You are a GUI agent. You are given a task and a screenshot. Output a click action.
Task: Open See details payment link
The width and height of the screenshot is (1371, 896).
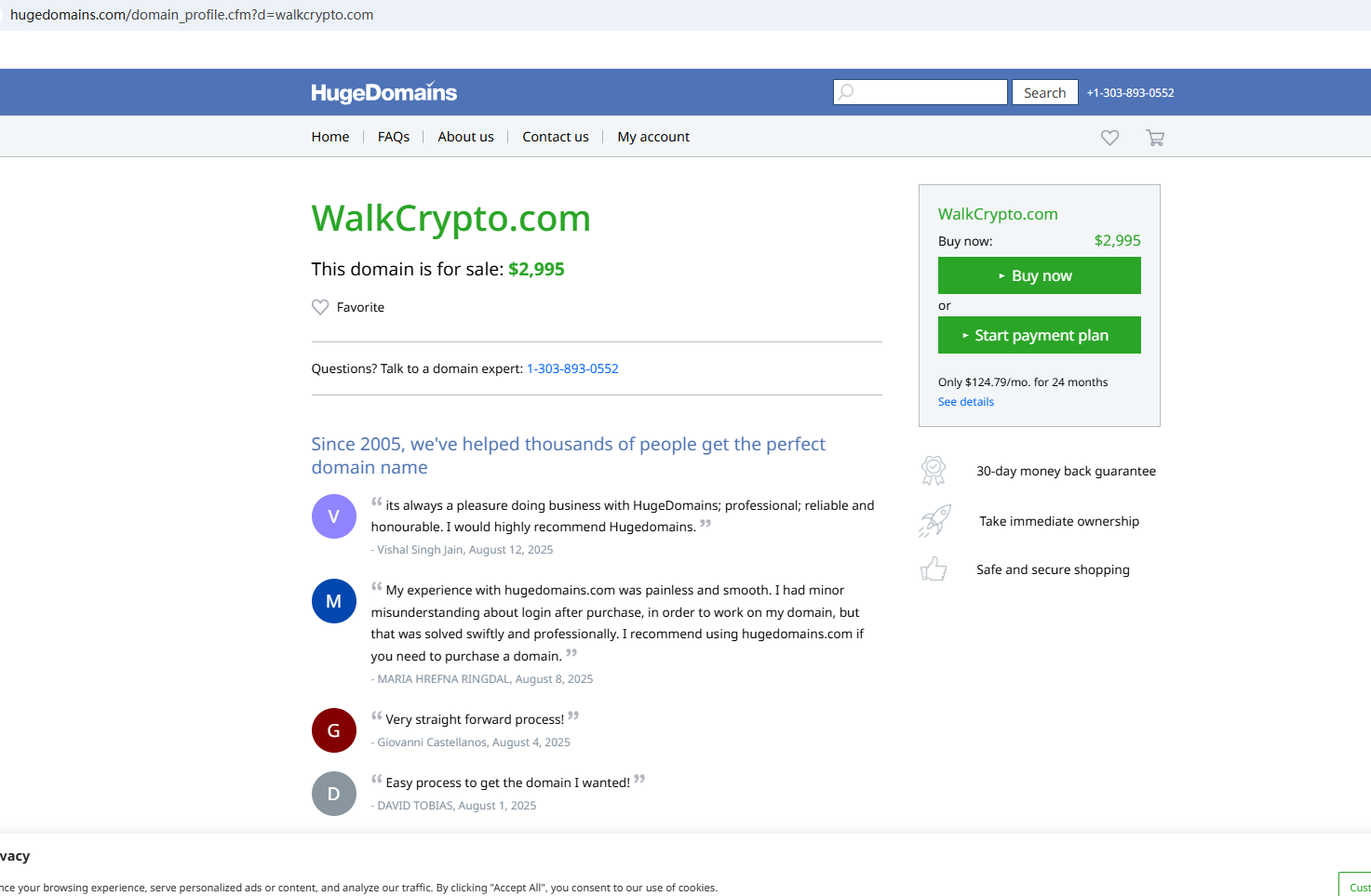pos(966,402)
